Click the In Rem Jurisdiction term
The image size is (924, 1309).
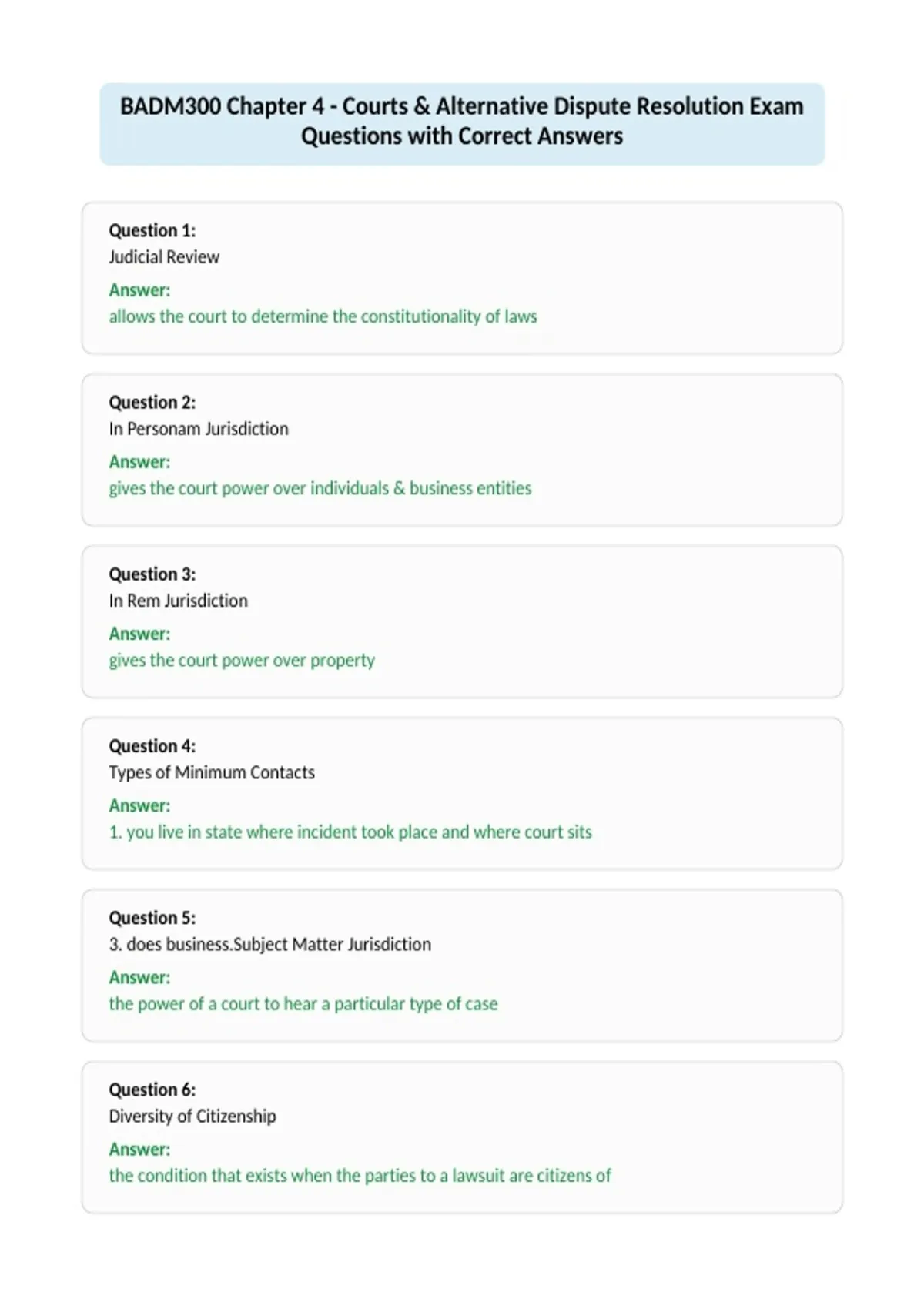click(179, 601)
